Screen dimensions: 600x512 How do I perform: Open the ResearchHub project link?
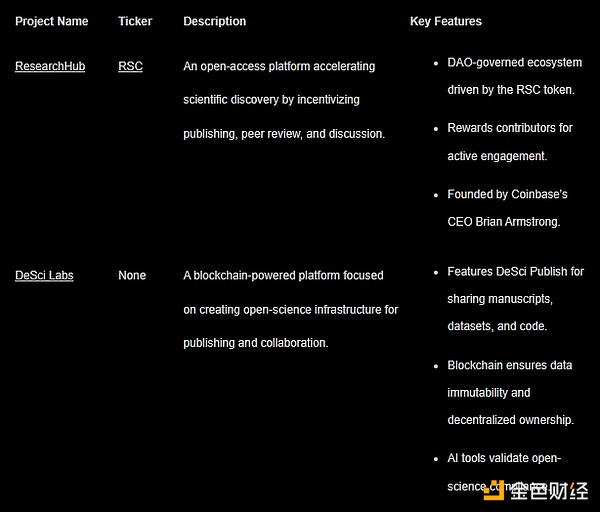[x=50, y=66]
